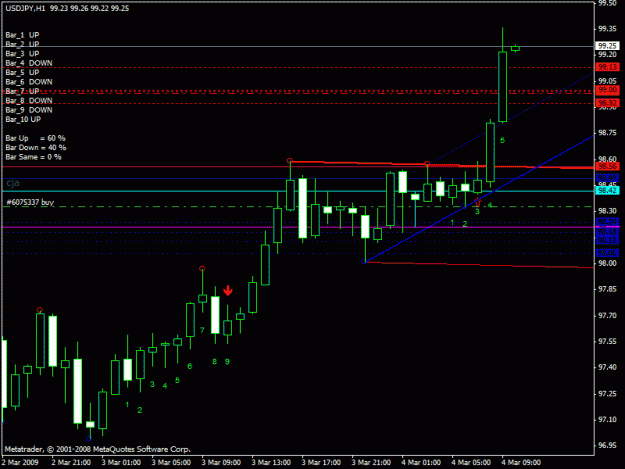Click the 3 Mar 05:00 time label
625x469 pixels.
pos(171,463)
